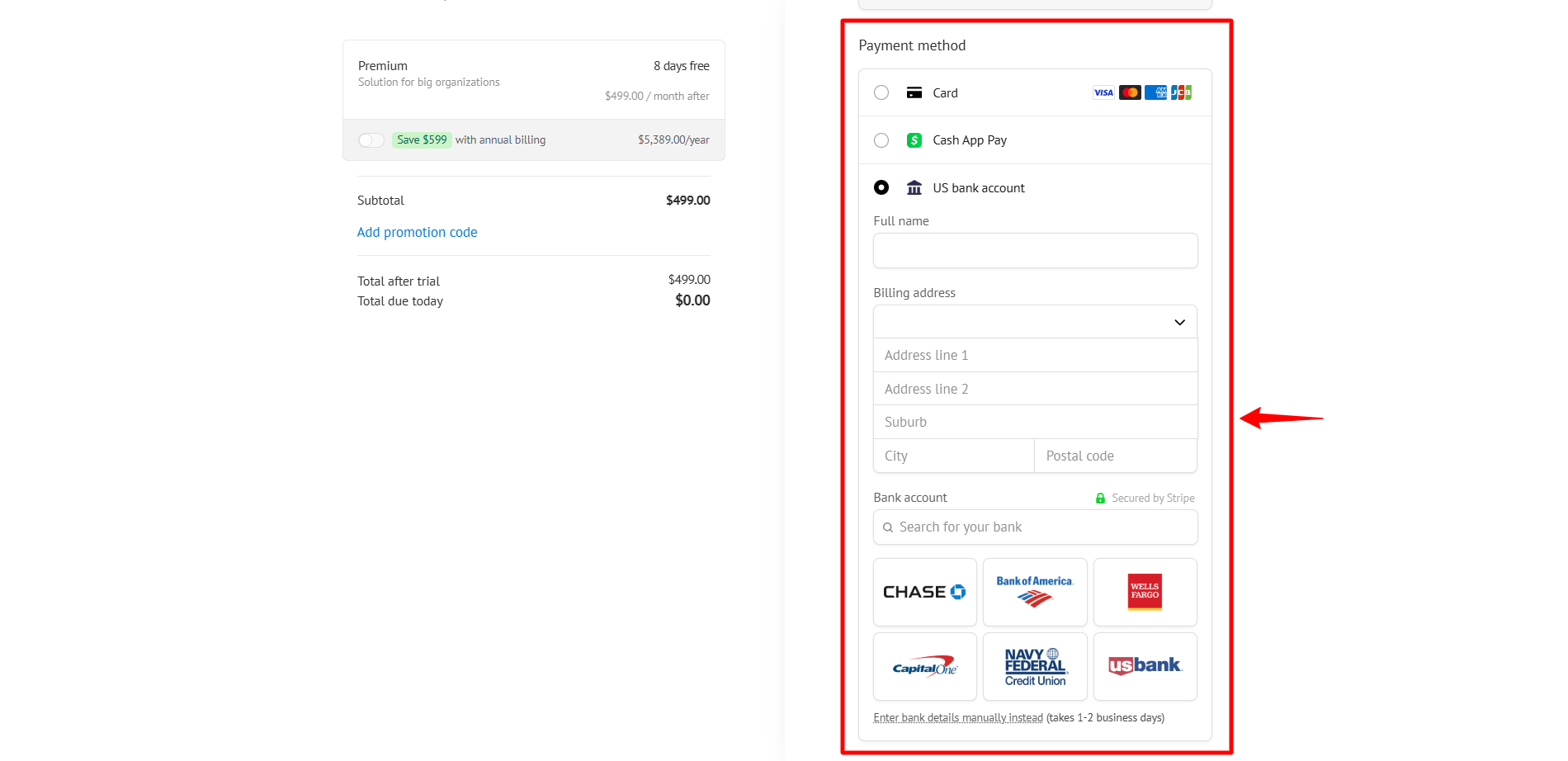Choose the Wells Fargo tile

[x=1145, y=592]
